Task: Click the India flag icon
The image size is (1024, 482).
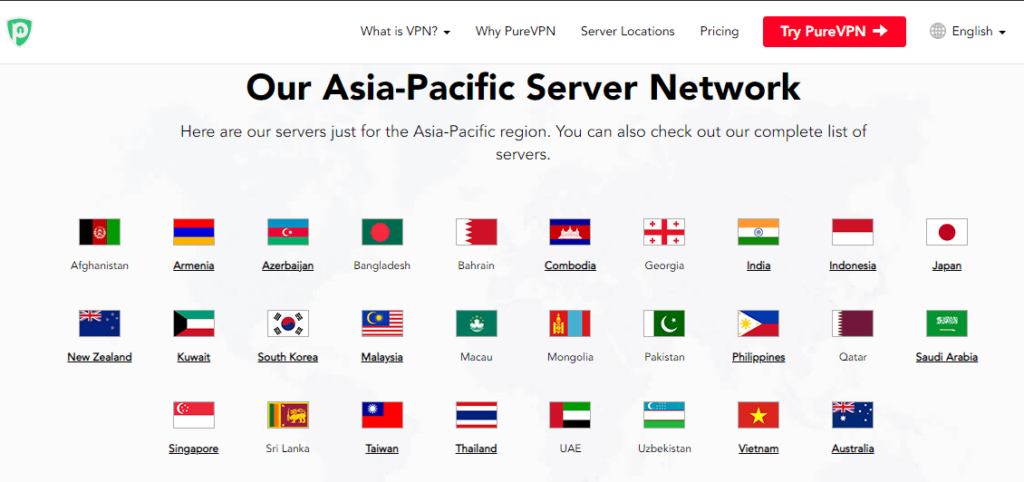Action: tap(758, 232)
